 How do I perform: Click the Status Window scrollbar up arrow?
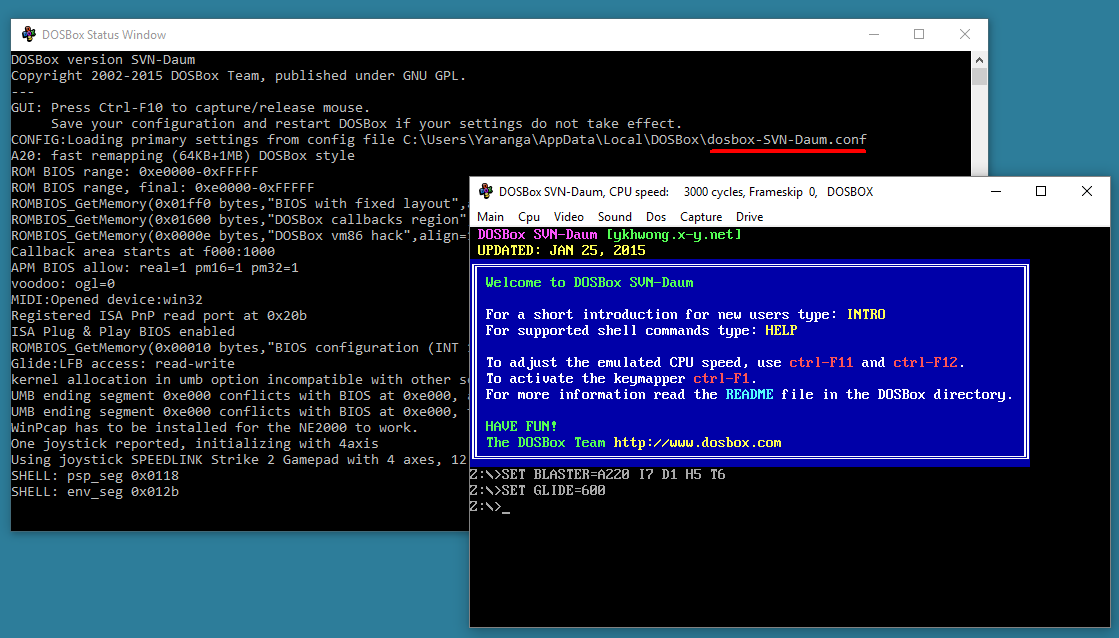pos(979,60)
